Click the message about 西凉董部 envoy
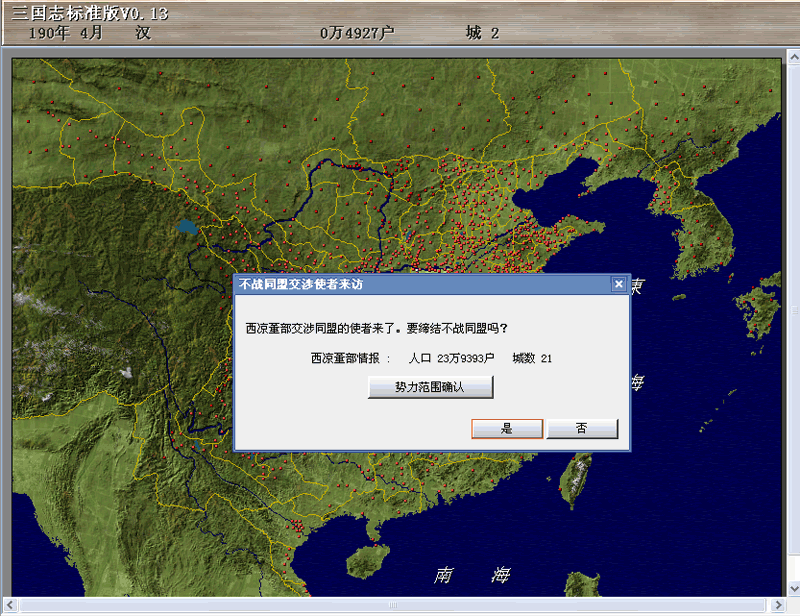The image size is (800, 616). 377,329
